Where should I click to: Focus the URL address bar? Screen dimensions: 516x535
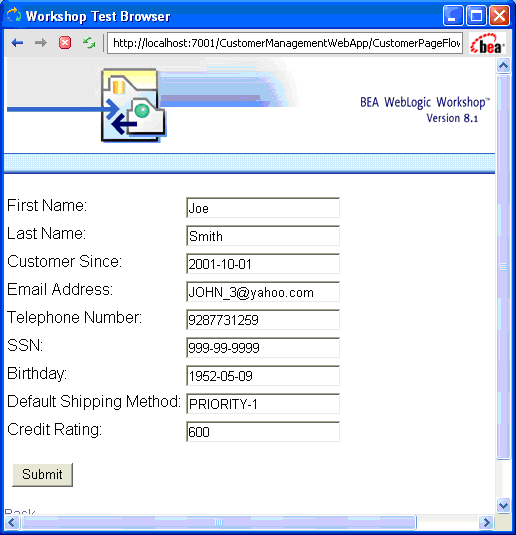click(285, 43)
